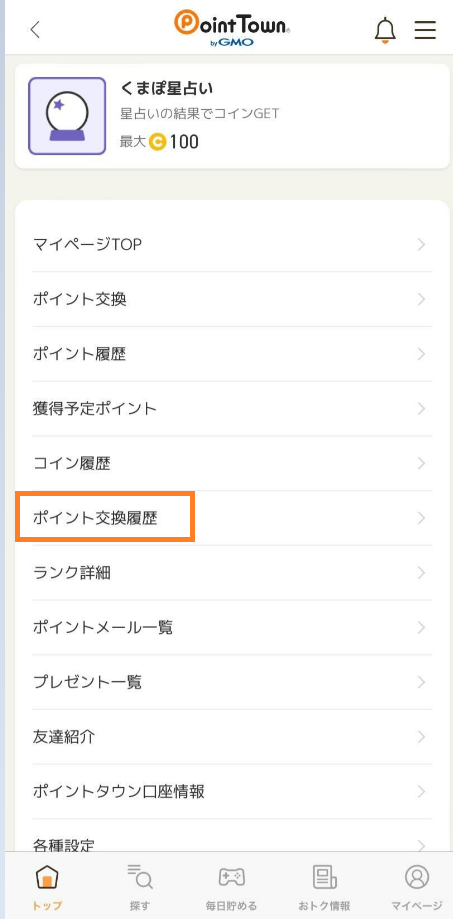The width and height of the screenshot is (453, 919).
Task: Expand the コイン履歴 row chevron
Action: click(421, 464)
